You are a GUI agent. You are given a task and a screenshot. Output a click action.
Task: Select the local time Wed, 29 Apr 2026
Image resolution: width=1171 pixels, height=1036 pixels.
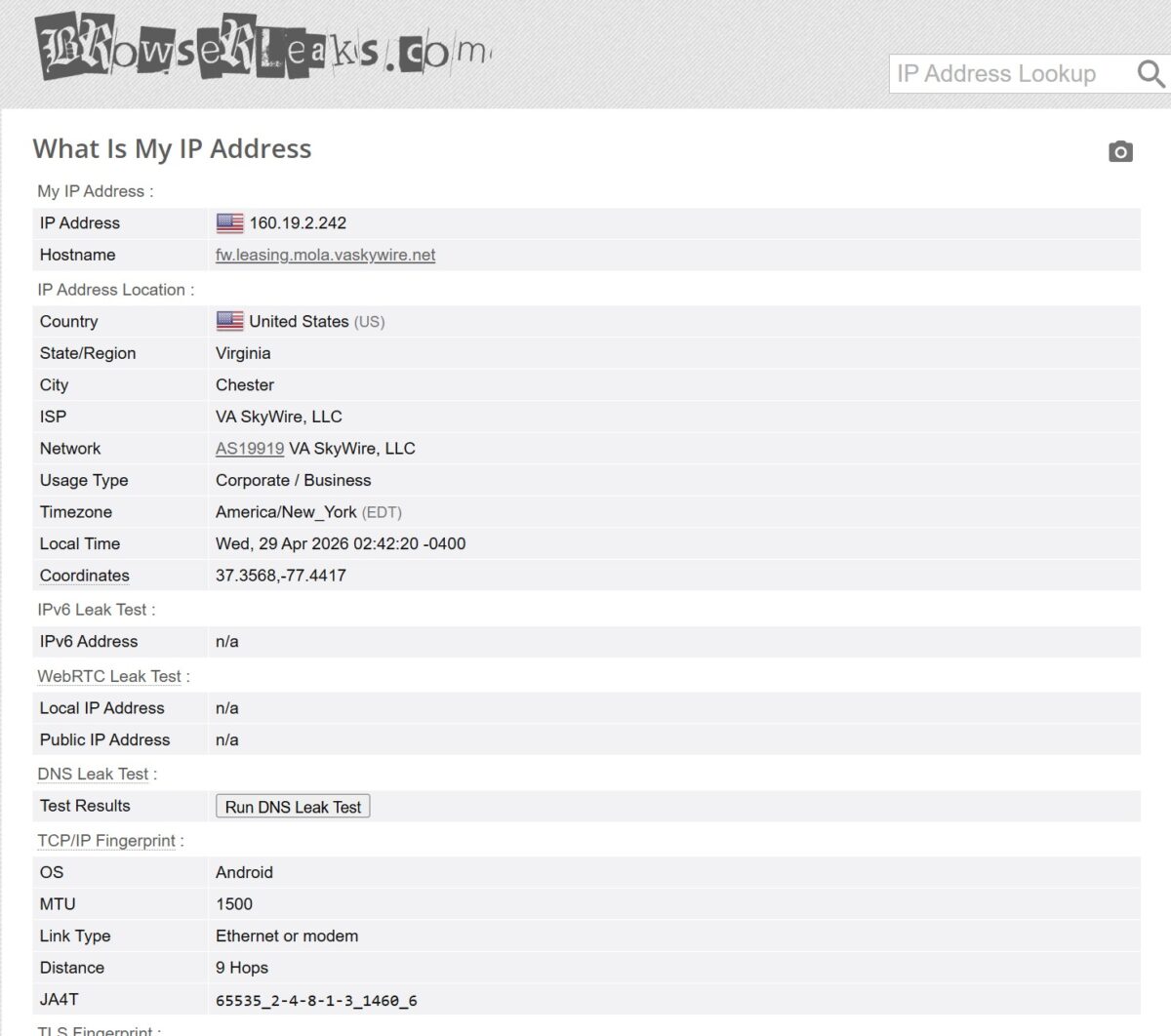[x=341, y=543]
